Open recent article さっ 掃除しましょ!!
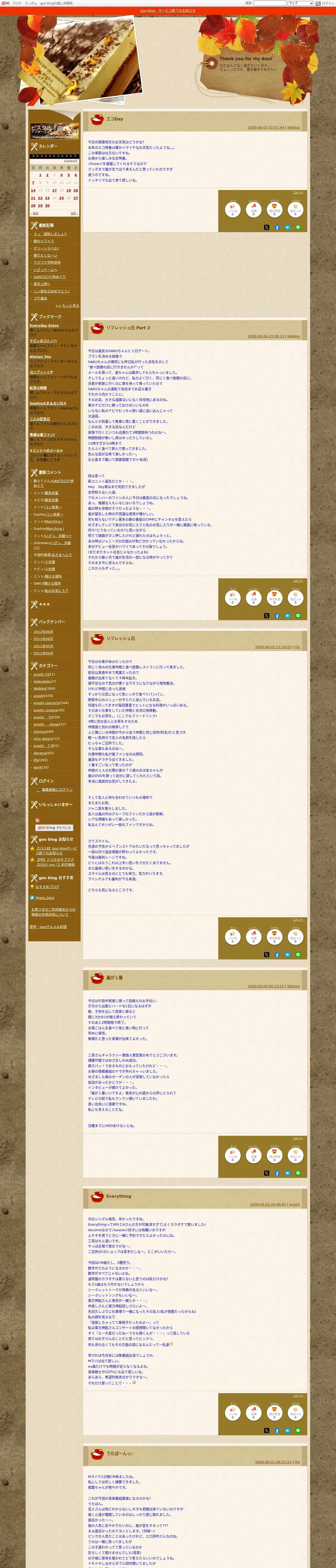Image resolution: width=336 pixels, height=1568 pixels. click(50, 234)
